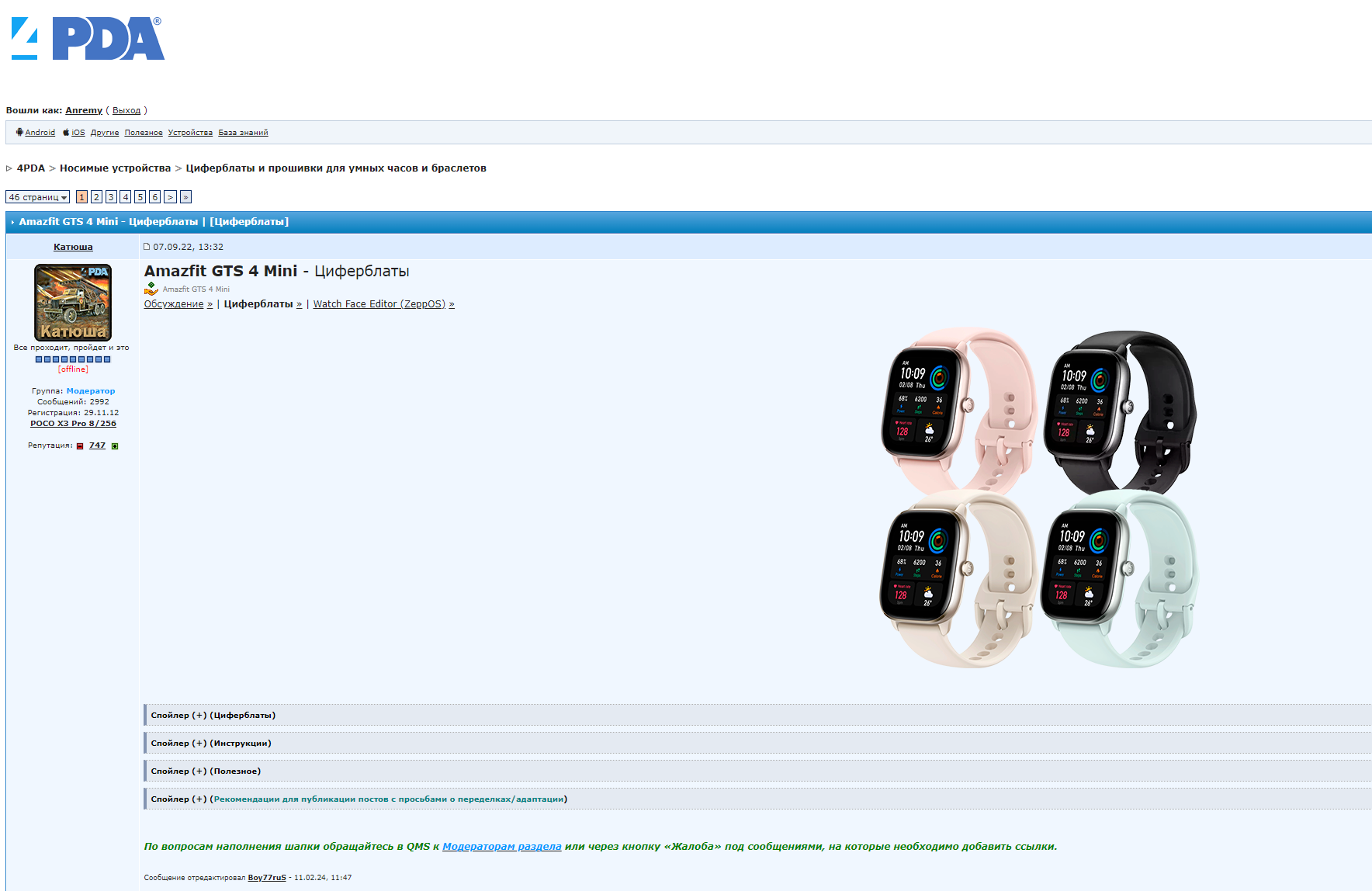Open reputation value 747
1372x891 pixels.
point(97,445)
